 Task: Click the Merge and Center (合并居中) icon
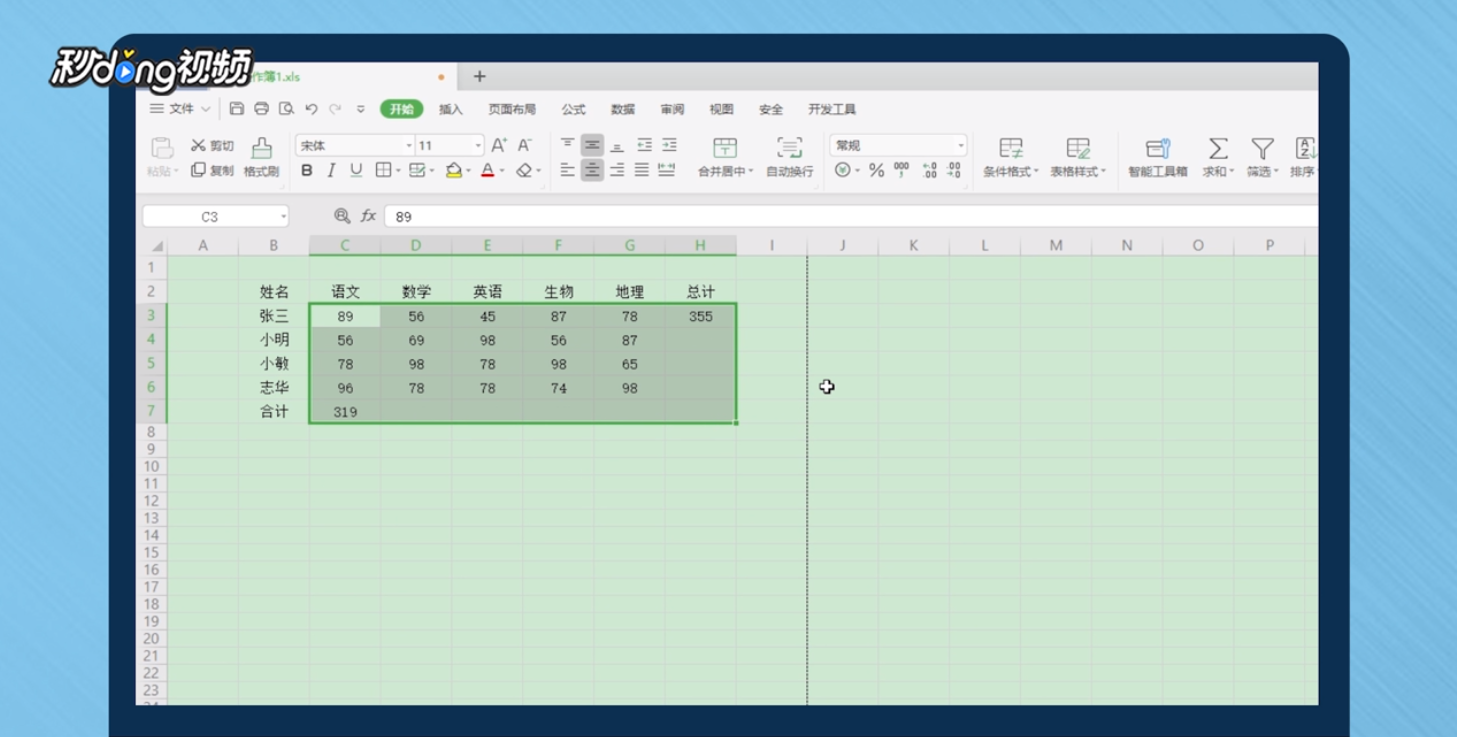click(x=725, y=148)
